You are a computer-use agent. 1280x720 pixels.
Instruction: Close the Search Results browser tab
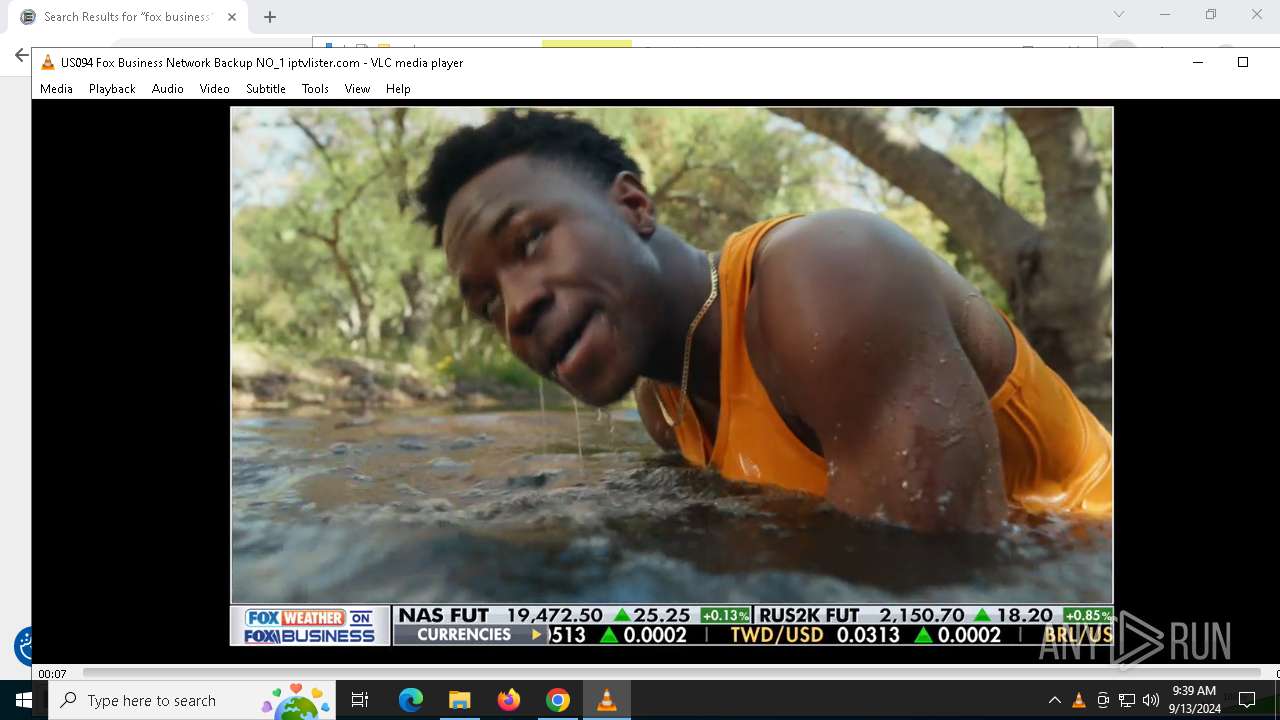(x=232, y=17)
